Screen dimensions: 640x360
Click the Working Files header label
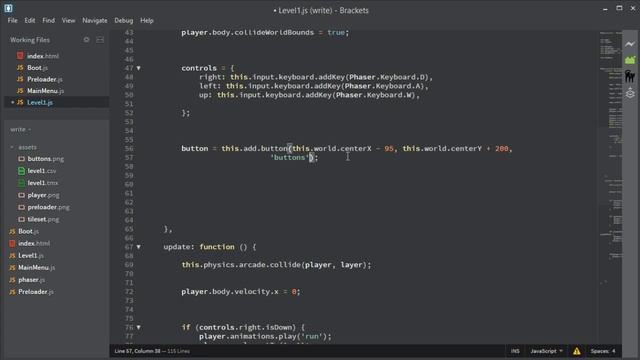click(x=30, y=40)
